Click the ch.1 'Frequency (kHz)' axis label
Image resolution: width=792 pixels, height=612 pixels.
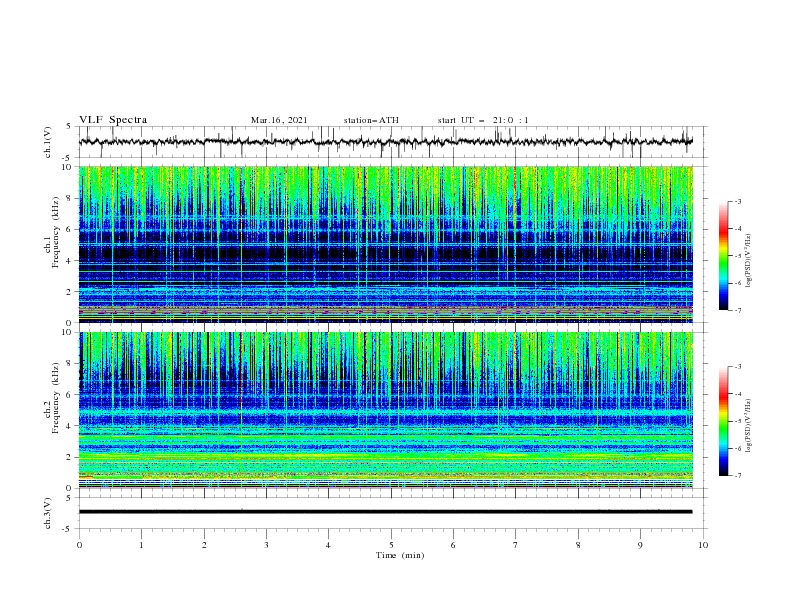point(56,233)
